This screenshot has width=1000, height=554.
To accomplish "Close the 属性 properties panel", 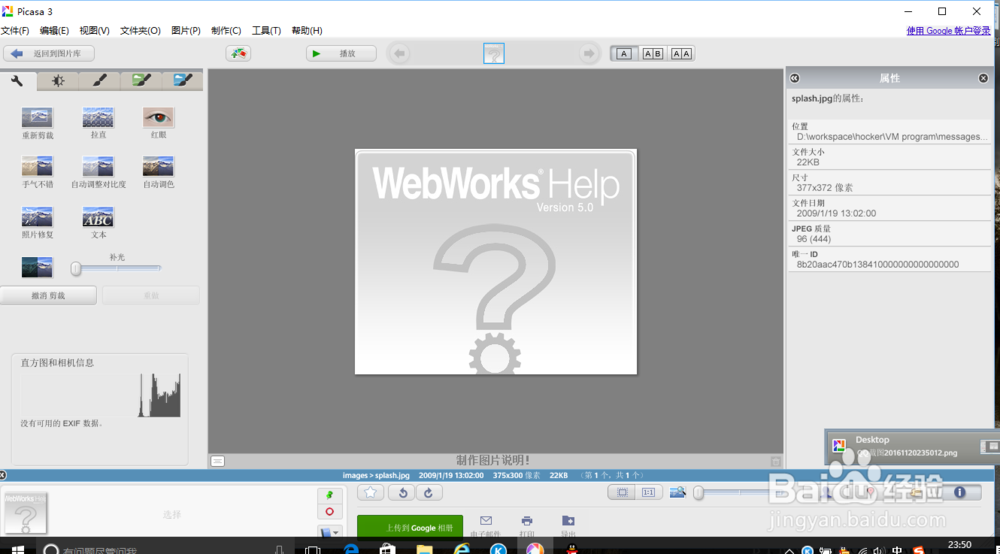I will click(983, 78).
